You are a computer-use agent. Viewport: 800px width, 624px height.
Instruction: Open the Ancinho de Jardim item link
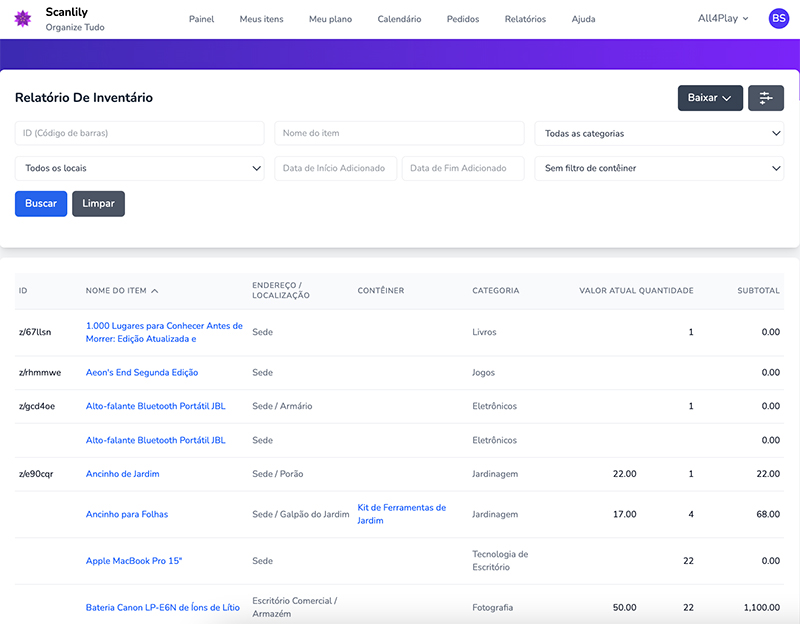tap(122, 474)
